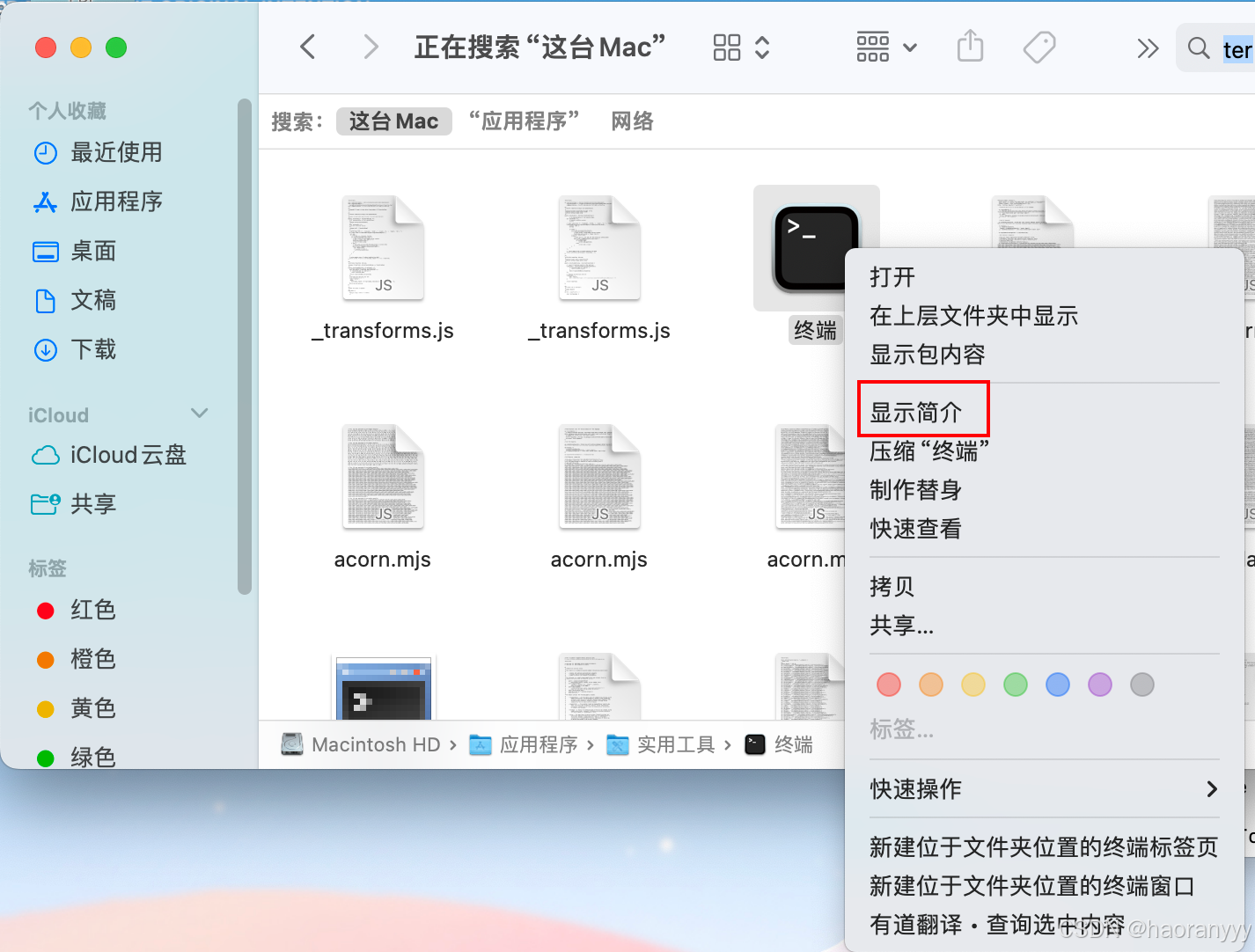Go forward with the right chevron

371,47
